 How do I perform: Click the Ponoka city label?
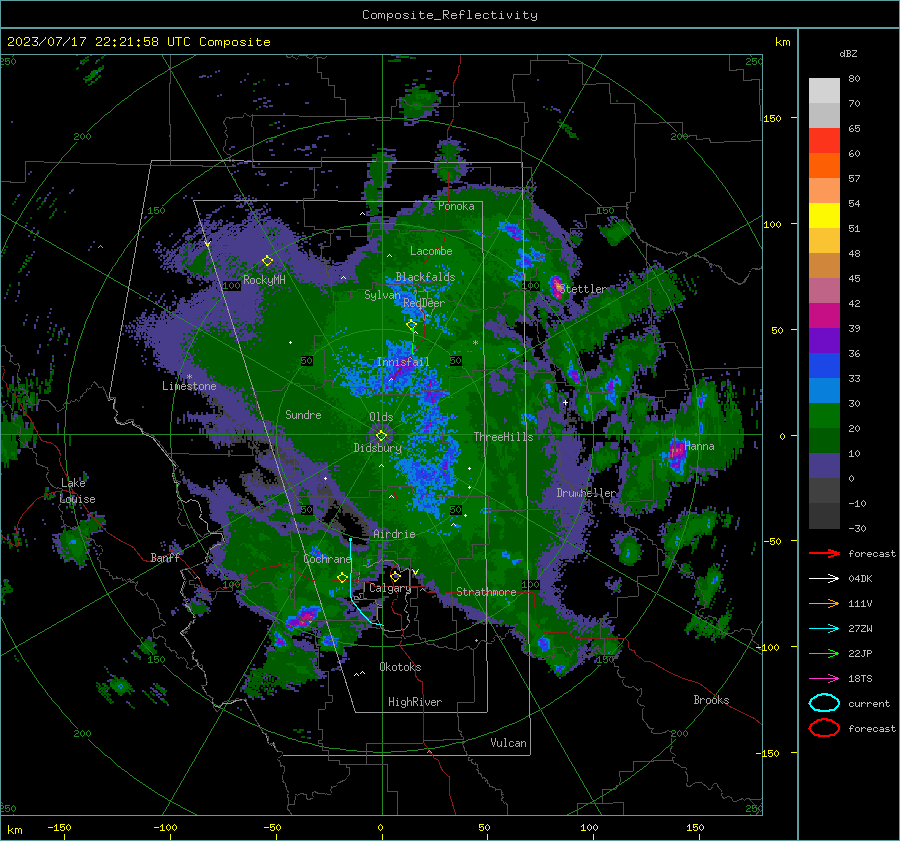pyautogui.click(x=456, y=206)
